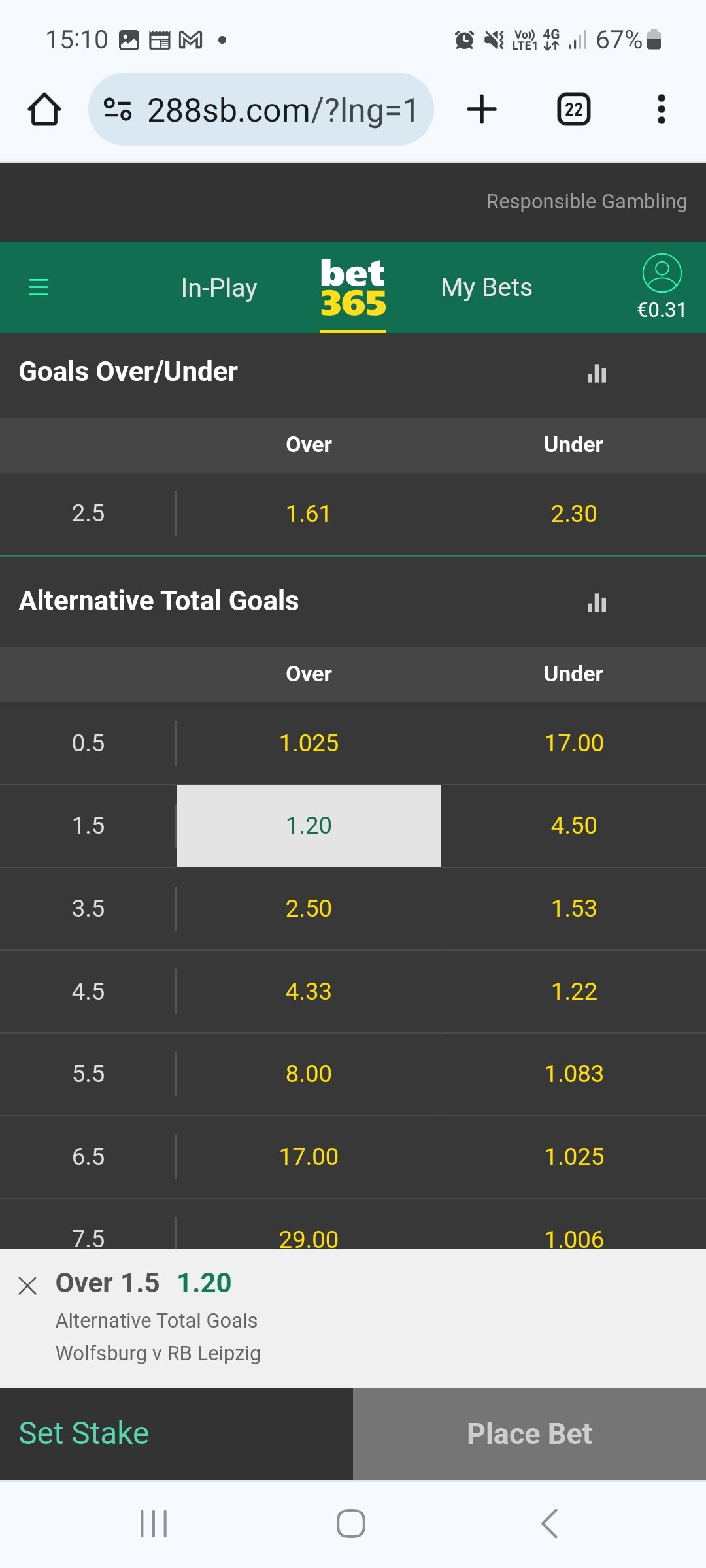Tap the bet365 logo
Image resolution: width=706 pixels, height=1568 pixels.
click(352, 287)
